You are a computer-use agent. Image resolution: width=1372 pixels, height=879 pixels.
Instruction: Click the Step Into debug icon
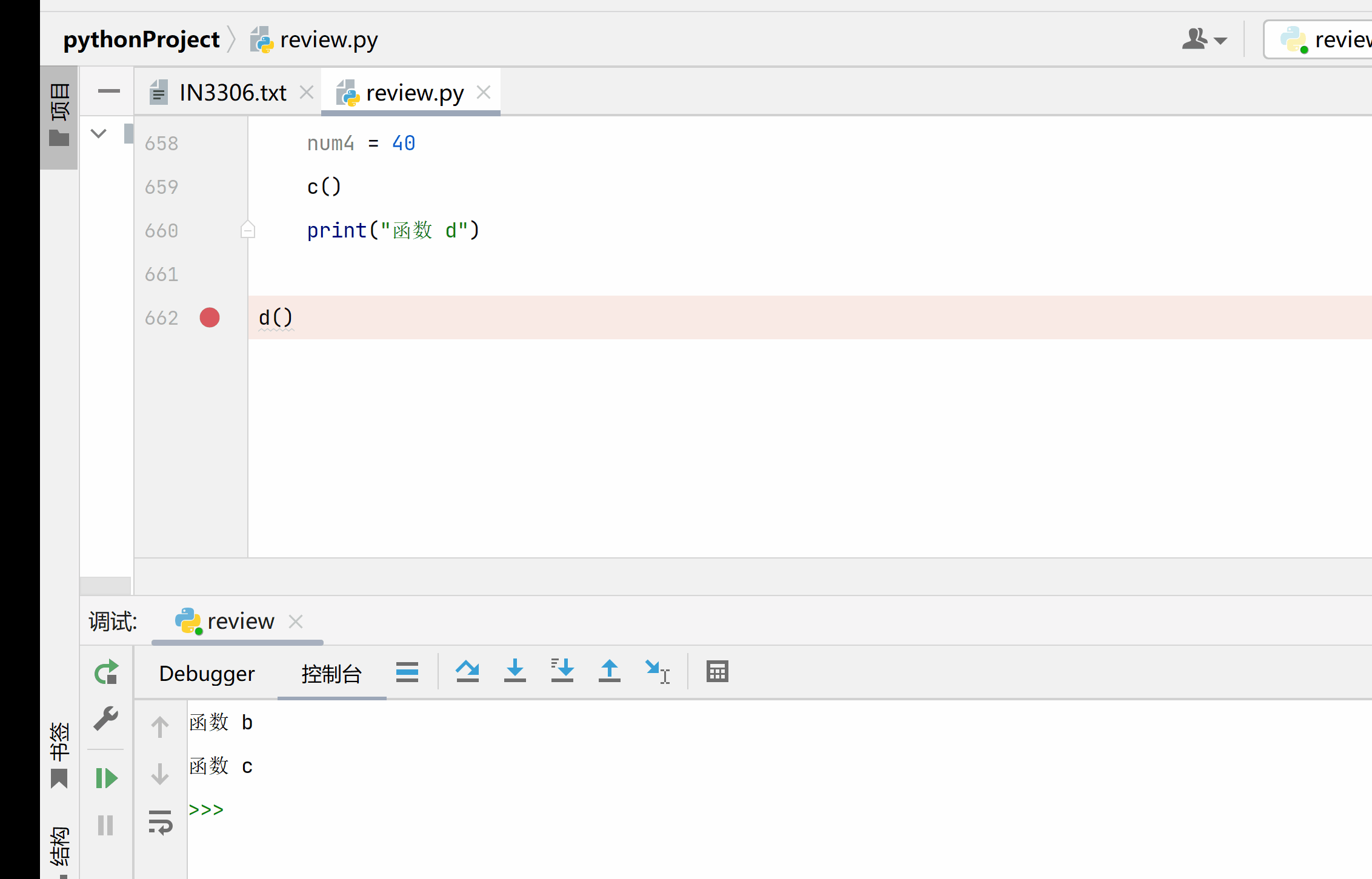514,671
